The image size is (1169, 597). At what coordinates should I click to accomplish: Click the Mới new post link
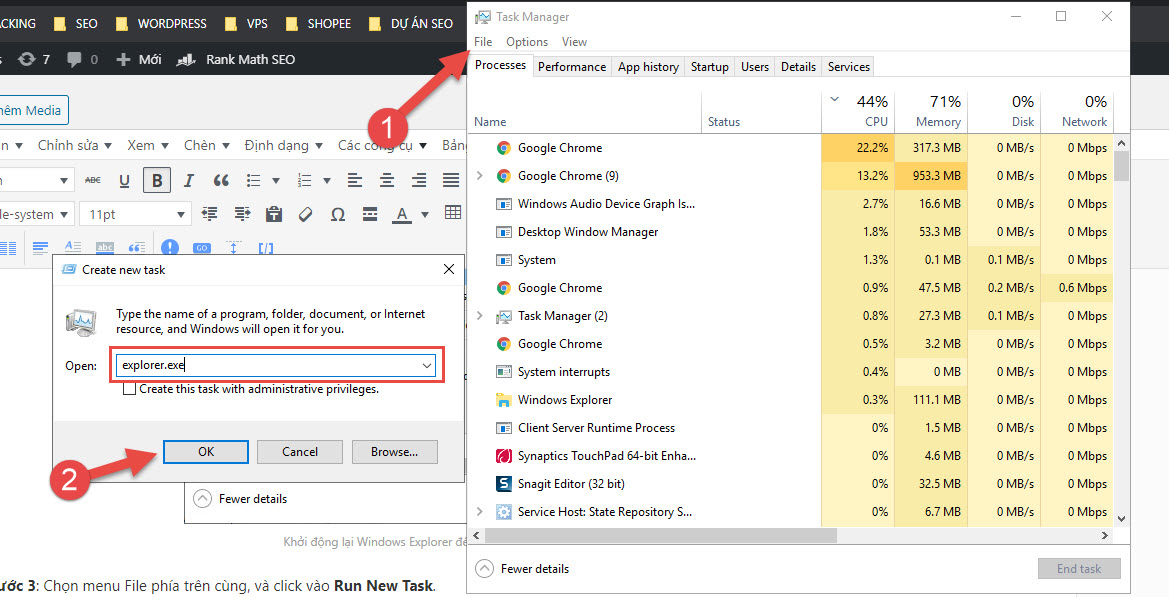(139, 60)
